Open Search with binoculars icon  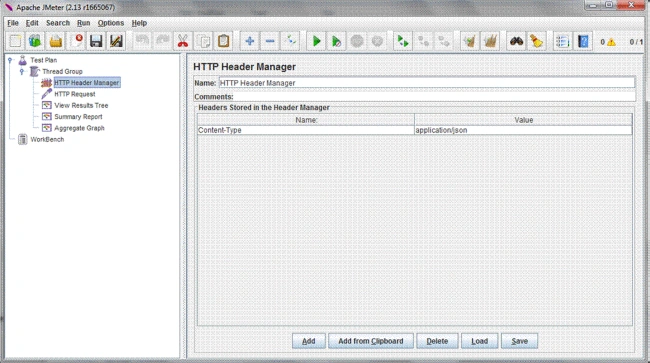tap(517, 41)
